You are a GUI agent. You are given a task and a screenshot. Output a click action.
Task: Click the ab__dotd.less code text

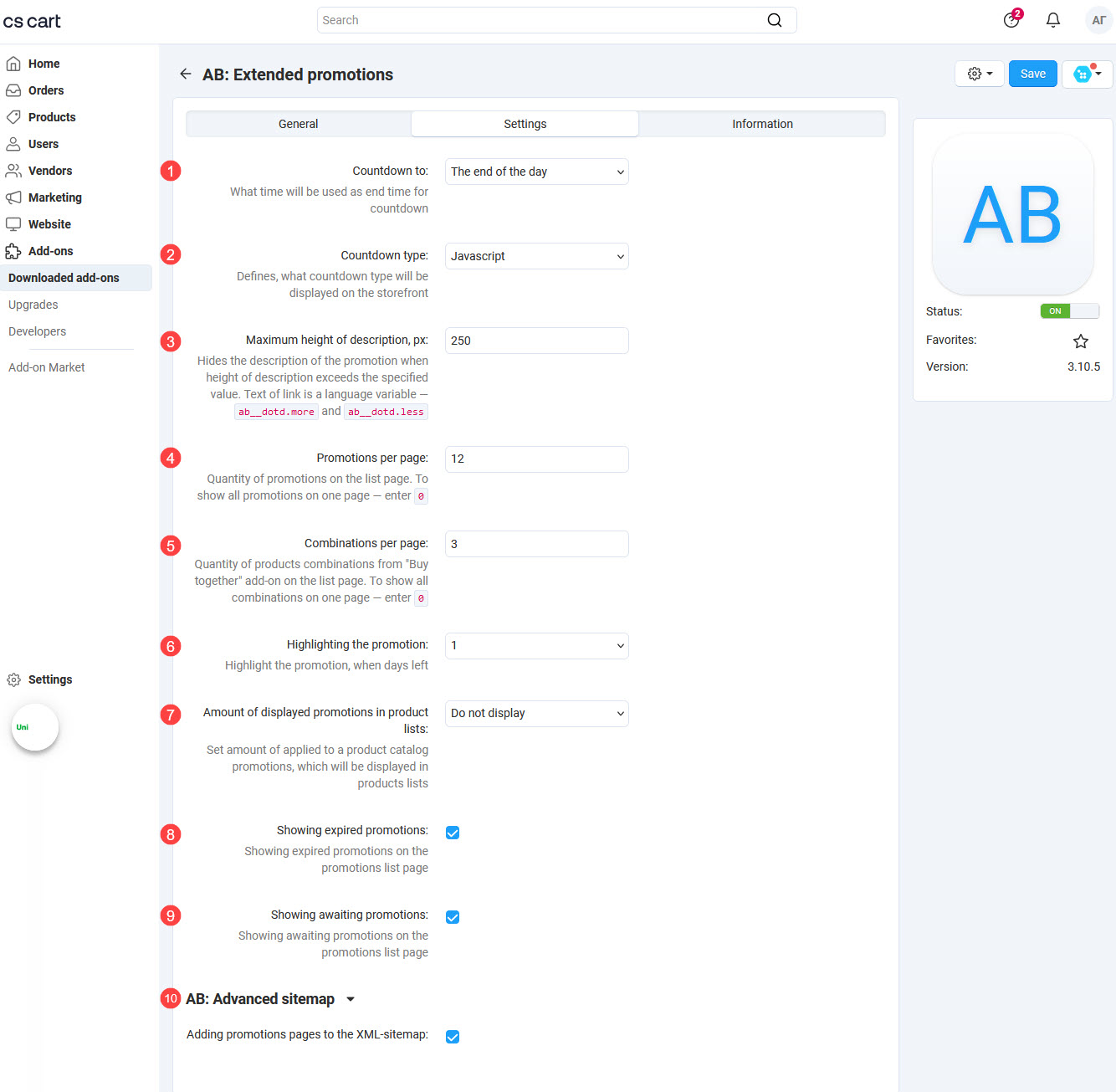(x=386, y=412)
